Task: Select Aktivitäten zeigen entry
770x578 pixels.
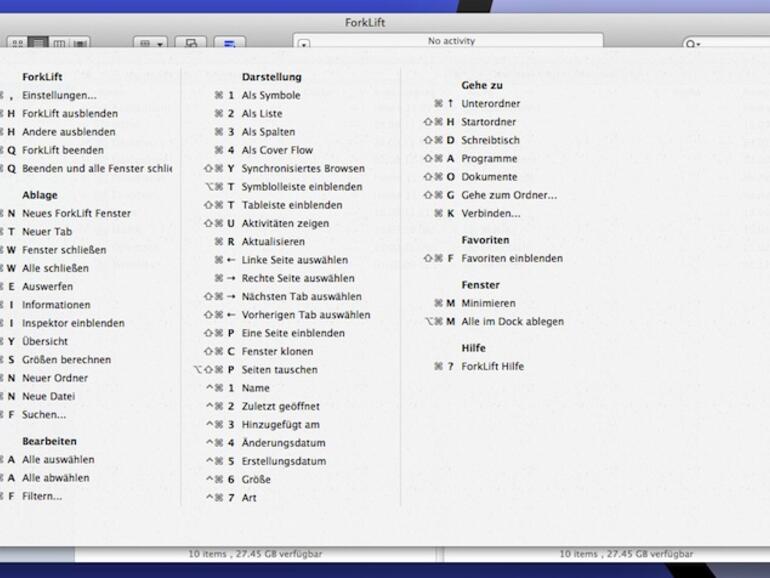Action: (285, 223)
